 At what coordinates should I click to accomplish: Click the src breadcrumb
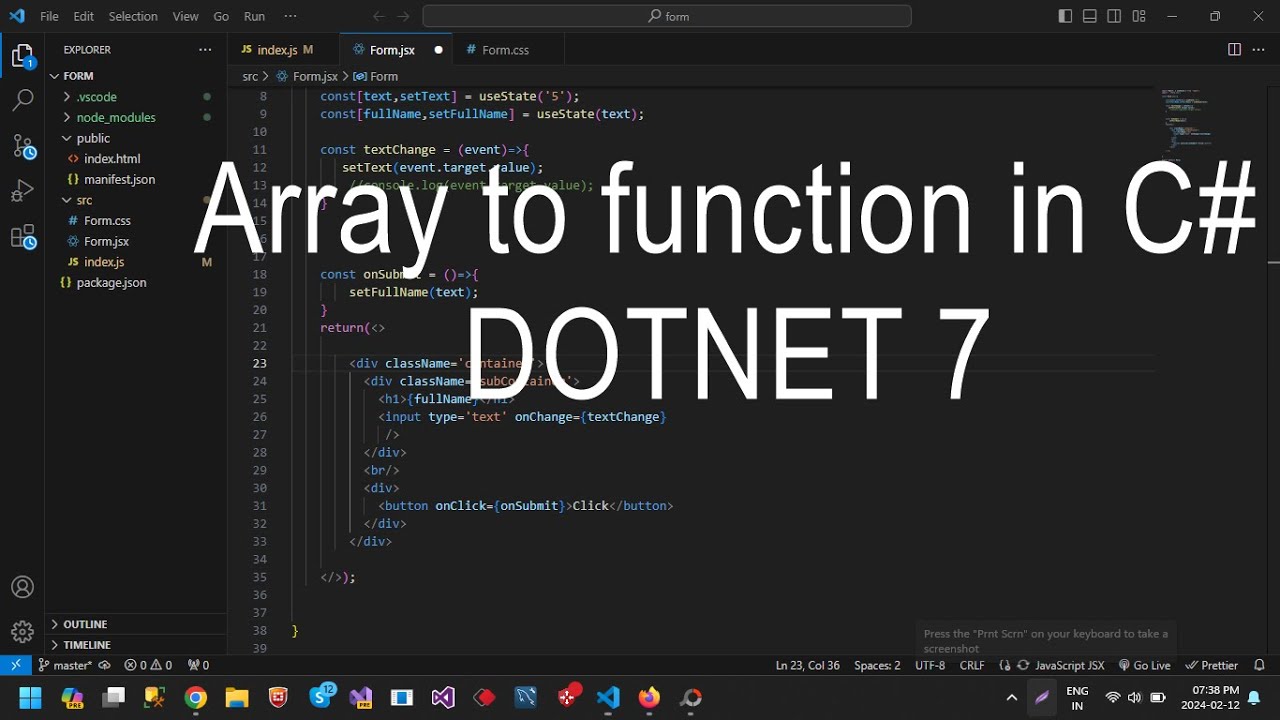pyautogui.click(x=249, y=76)
